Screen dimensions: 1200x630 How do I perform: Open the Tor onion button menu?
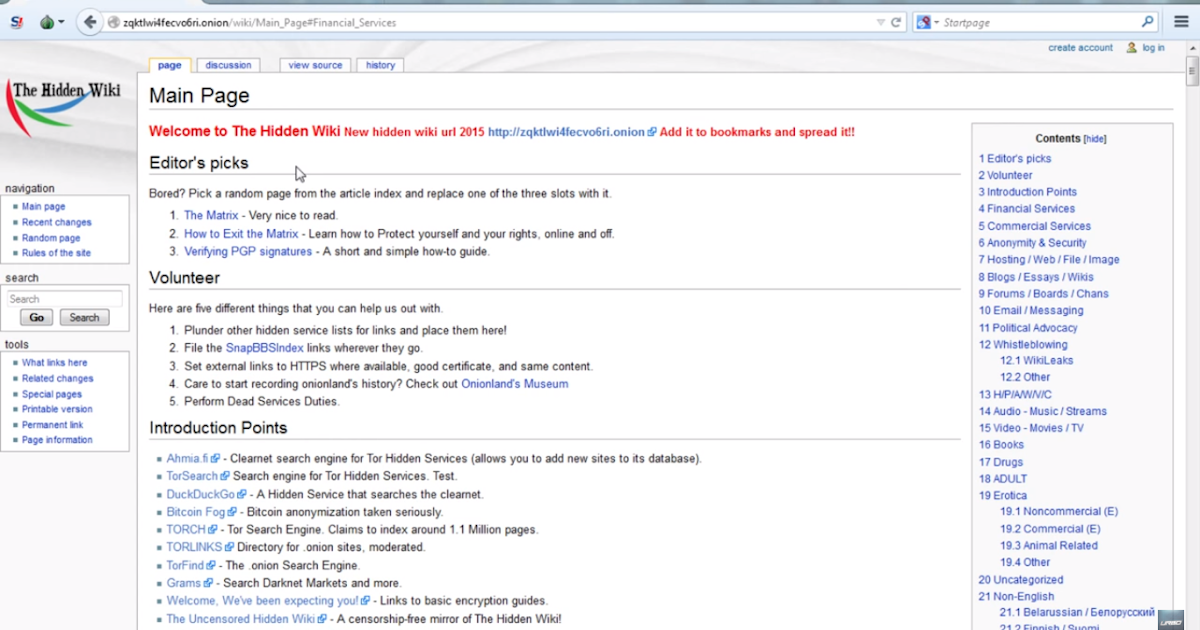coord(50,22)
